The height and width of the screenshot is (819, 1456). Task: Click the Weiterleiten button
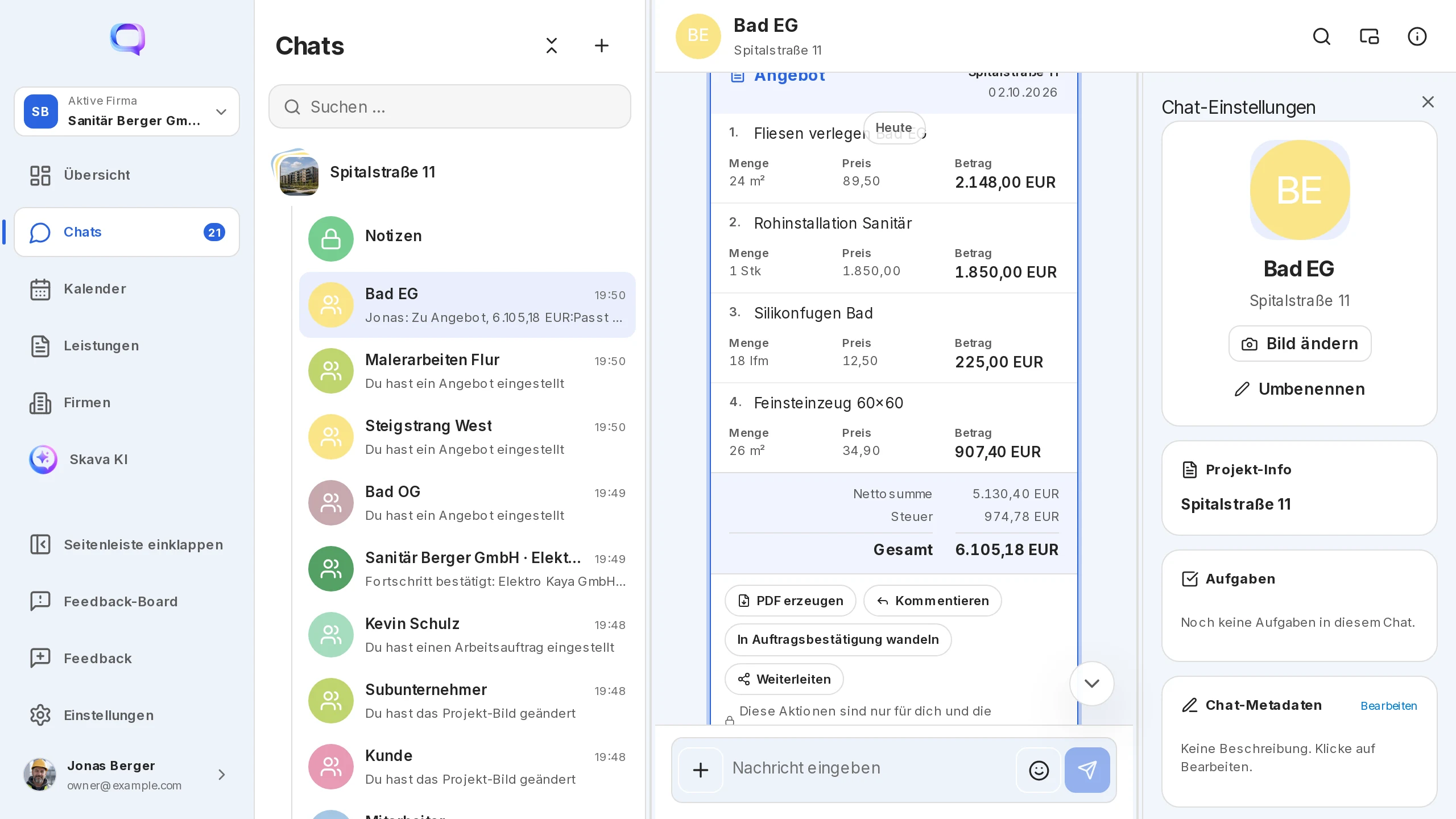click(784, 679)
